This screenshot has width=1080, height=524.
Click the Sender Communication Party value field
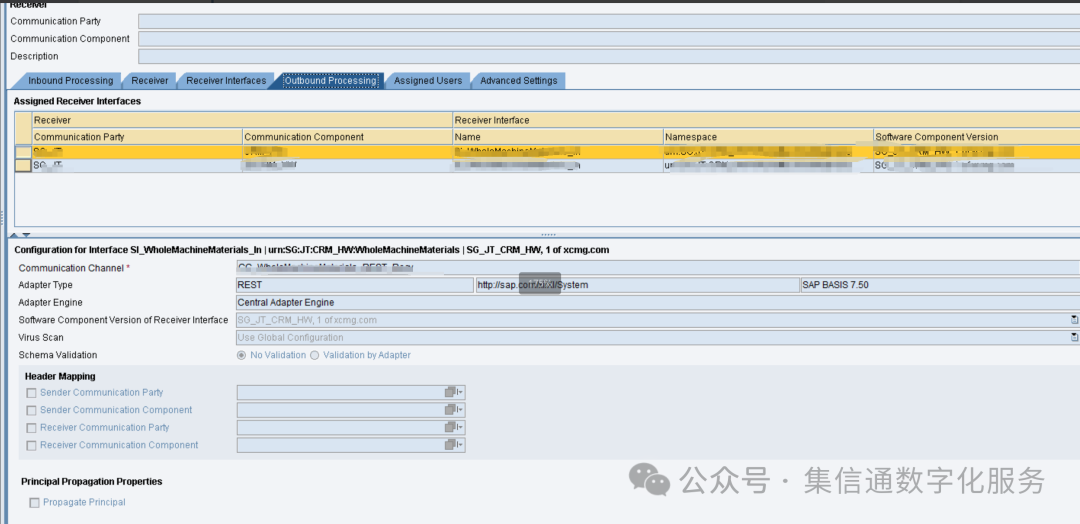[x=340, y=392]
